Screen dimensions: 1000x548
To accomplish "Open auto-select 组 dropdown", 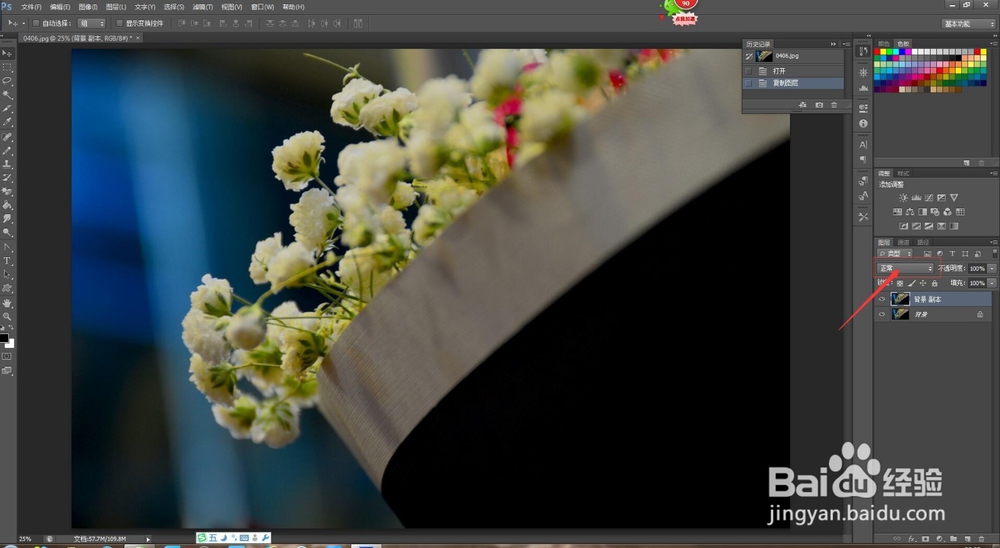I will tap(92, 23).
